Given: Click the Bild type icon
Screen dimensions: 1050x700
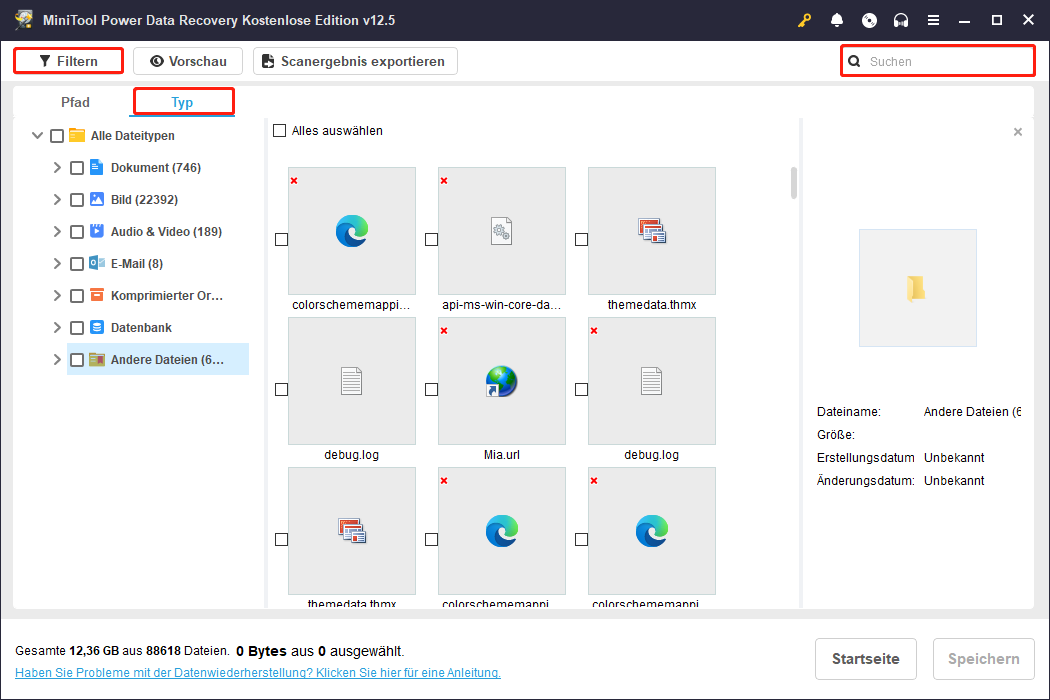Looking at the screenshot, I should tap(96, 200).
